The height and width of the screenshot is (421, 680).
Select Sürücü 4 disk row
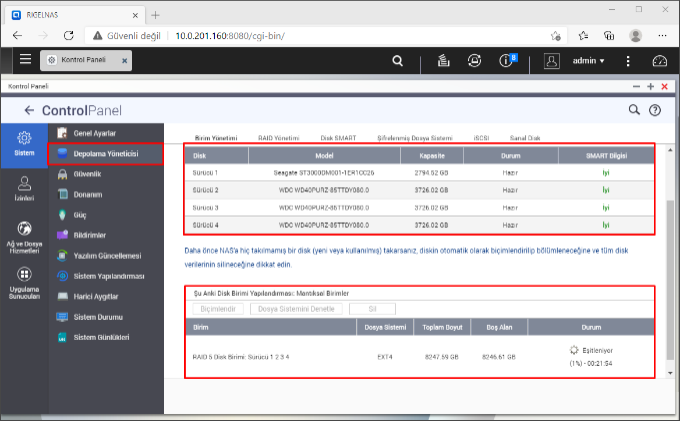419,225
